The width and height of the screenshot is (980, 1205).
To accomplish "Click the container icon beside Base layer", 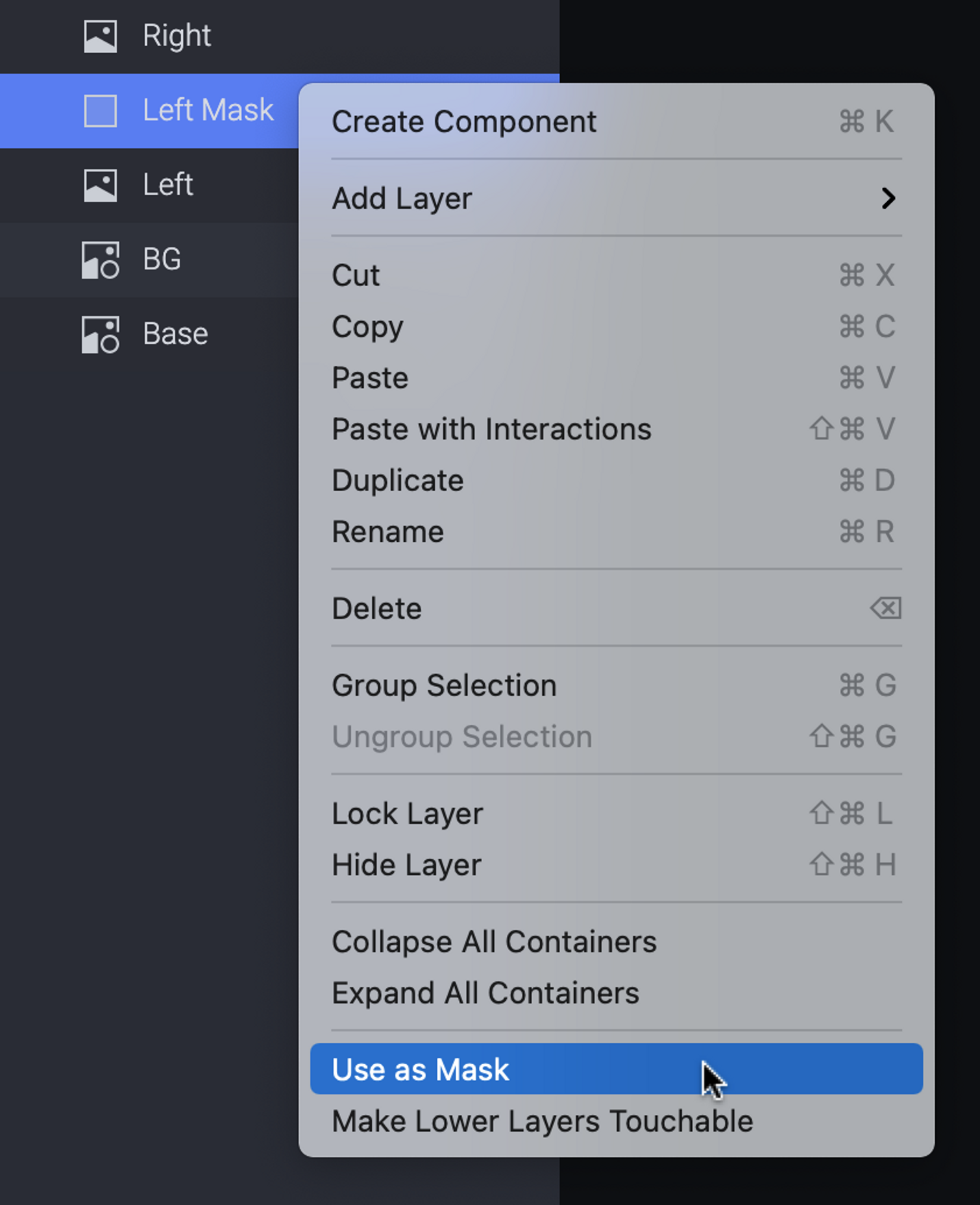I will click(101, 334).
